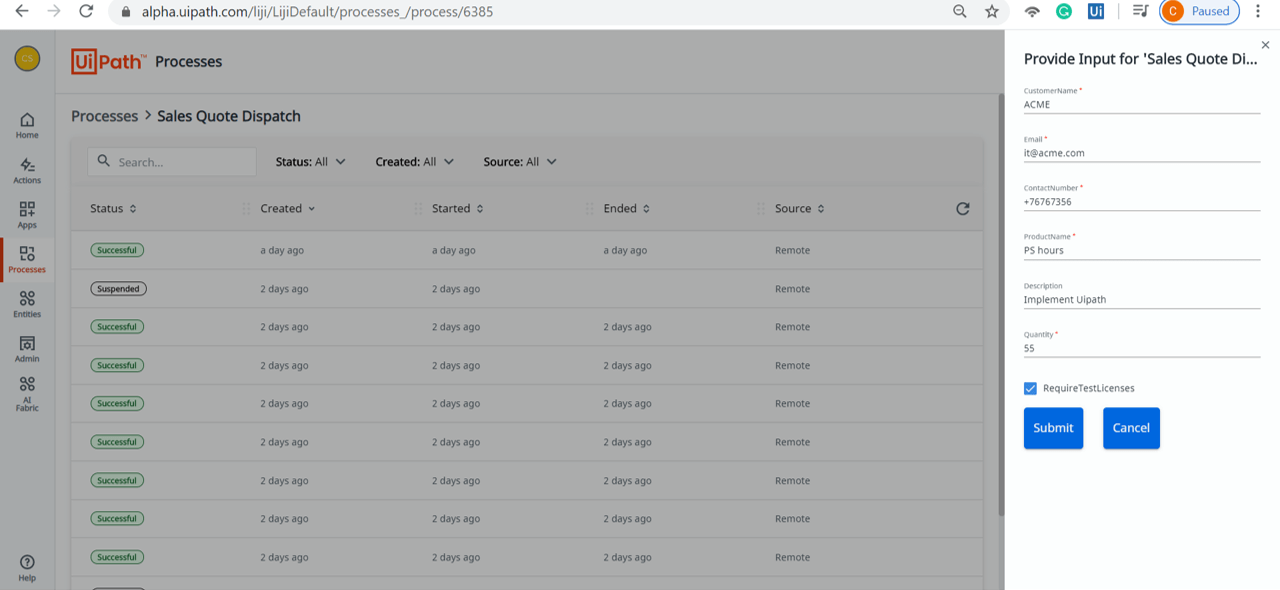
Task: Open Help in the sidebar
Action: coord(27,568)
